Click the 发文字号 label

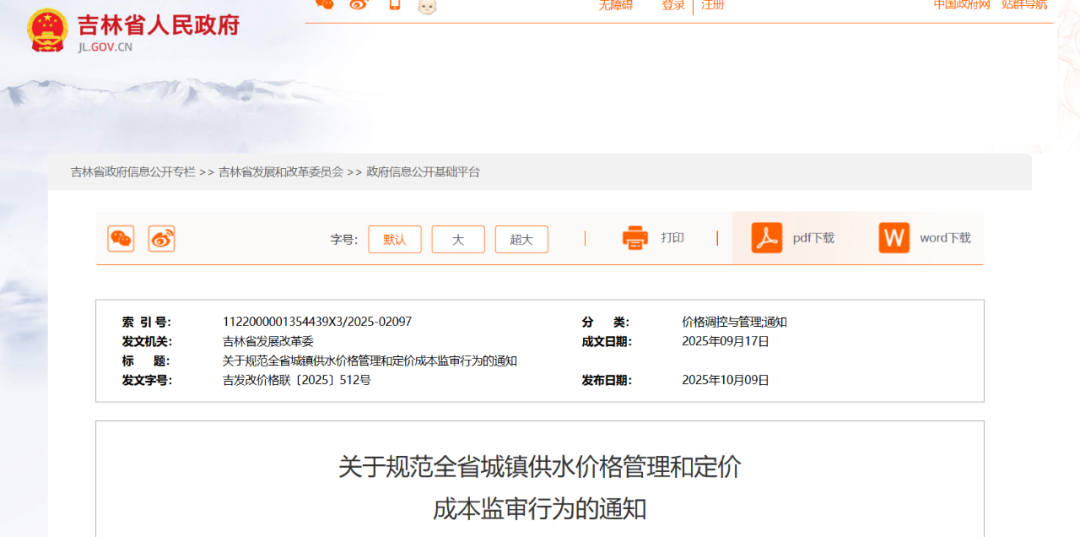tap(147, 380)
